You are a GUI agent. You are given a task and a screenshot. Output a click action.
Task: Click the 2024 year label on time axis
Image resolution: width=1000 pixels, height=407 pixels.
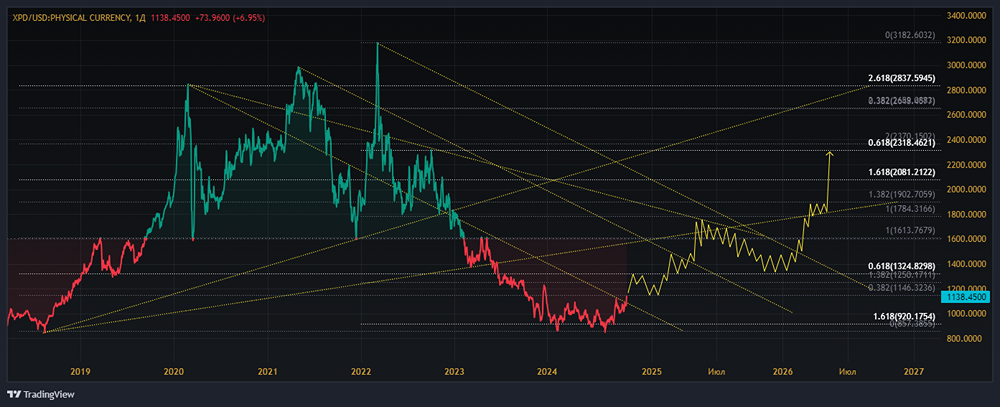(x=547, y=371)
